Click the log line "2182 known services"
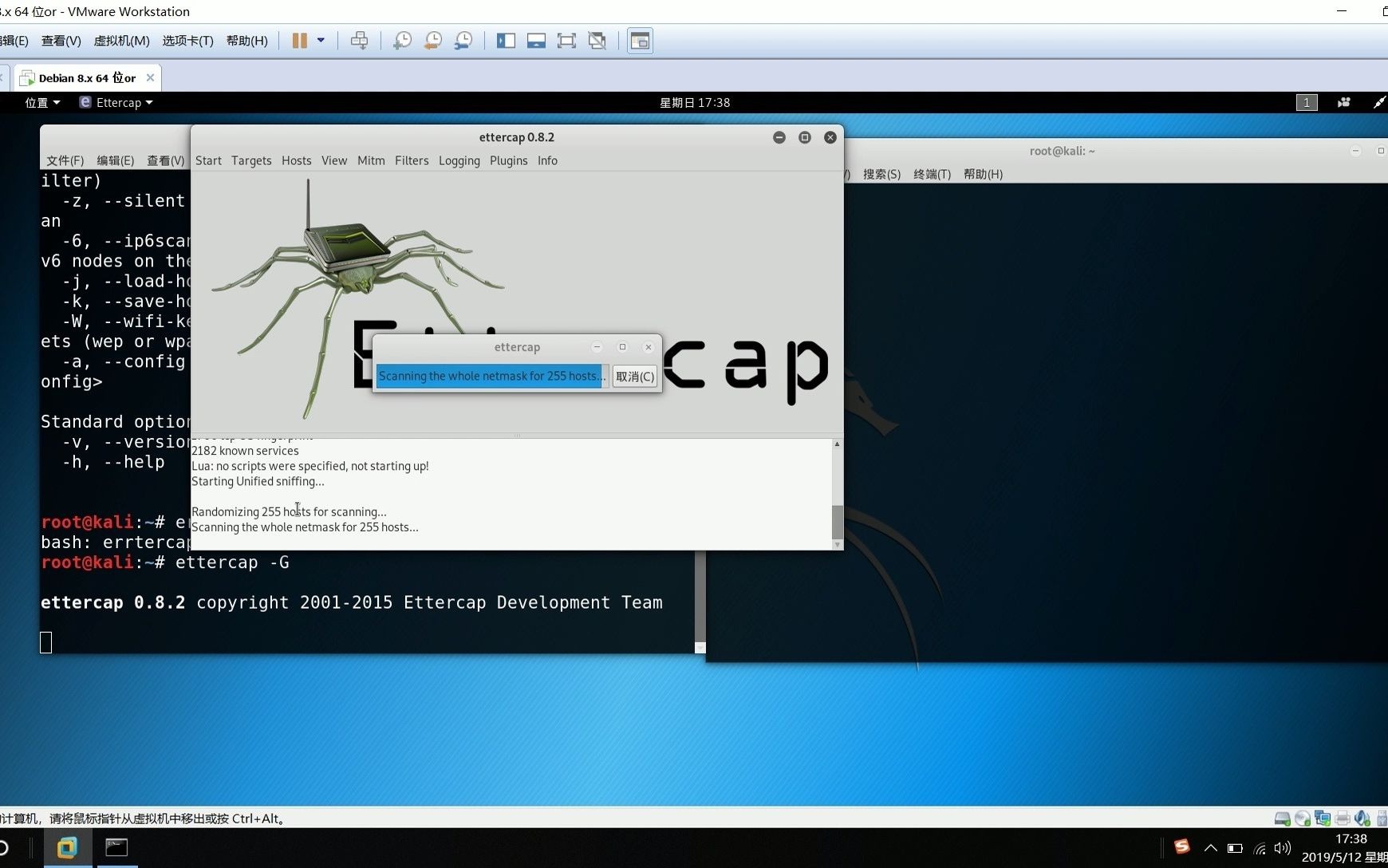This screenshot has height=868, width=1388. point(245,451)
